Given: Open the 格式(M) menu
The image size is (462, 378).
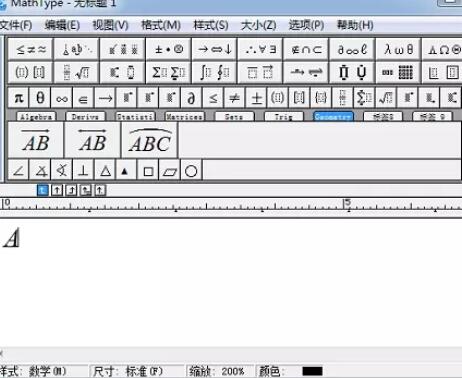Looking at the screenshot, I should [161, 25].
